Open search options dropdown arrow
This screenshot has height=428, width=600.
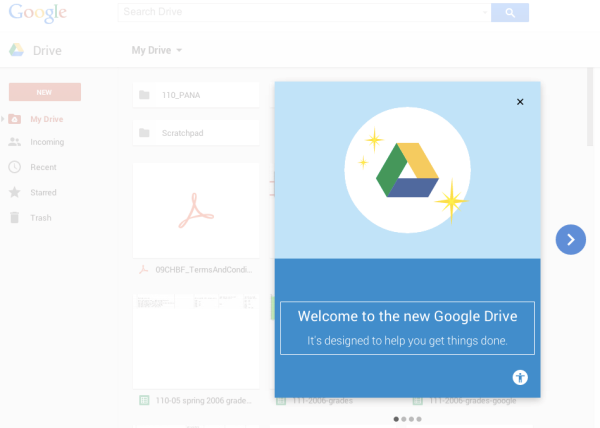click(x=485, y=13)
